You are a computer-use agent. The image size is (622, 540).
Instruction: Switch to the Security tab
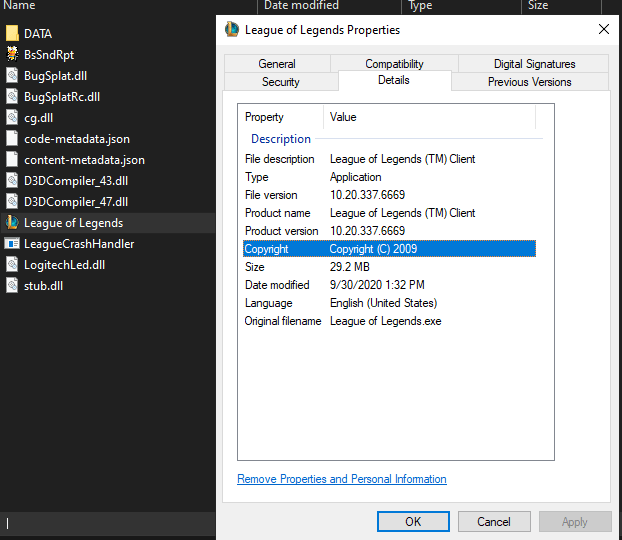click(281, 82)
